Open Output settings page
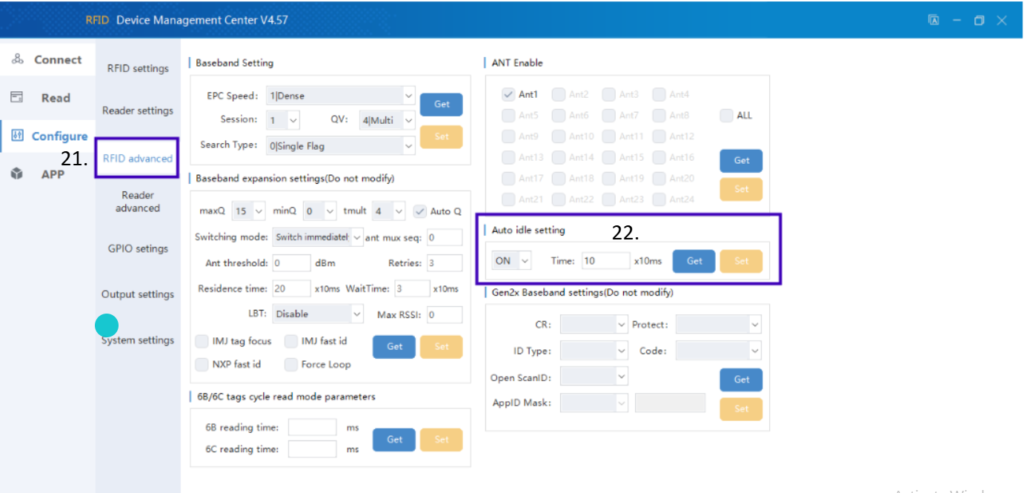The height and width of the screenshot is (493, 1024). point(138,294)
